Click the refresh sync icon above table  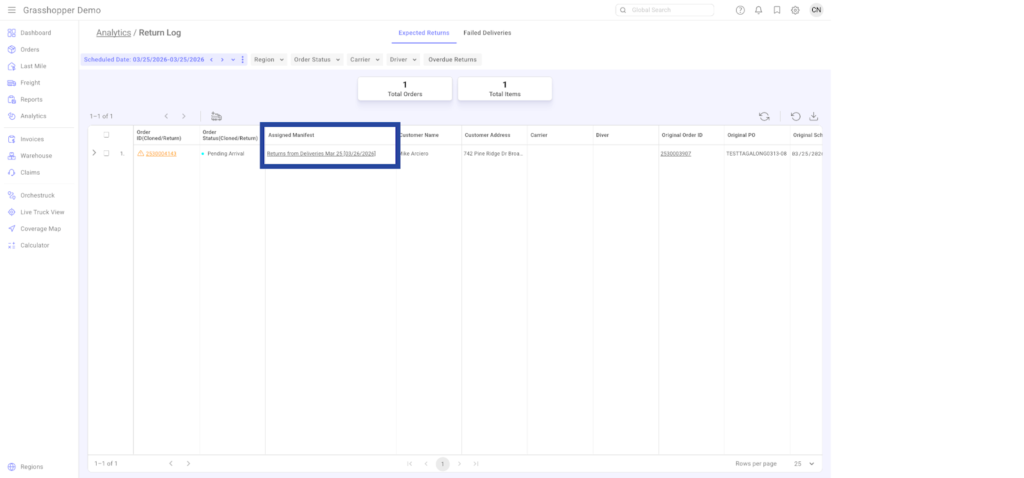[764, 116]
